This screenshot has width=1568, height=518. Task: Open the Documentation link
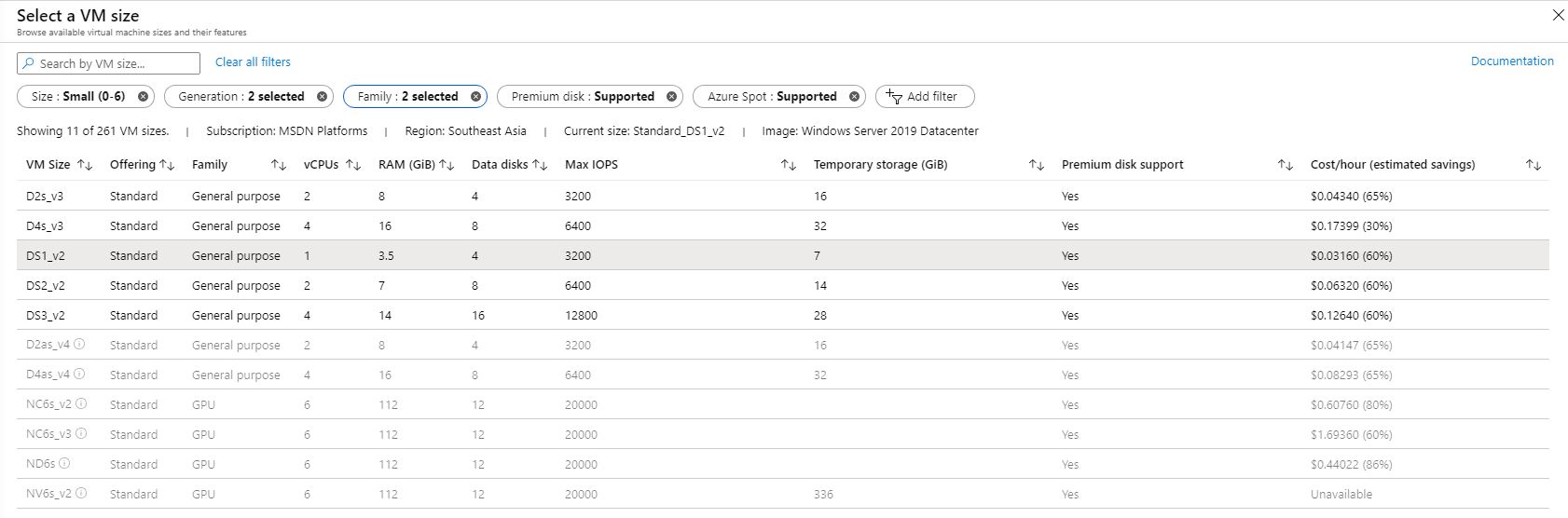pyautogui.click(x=1511, y=61)
